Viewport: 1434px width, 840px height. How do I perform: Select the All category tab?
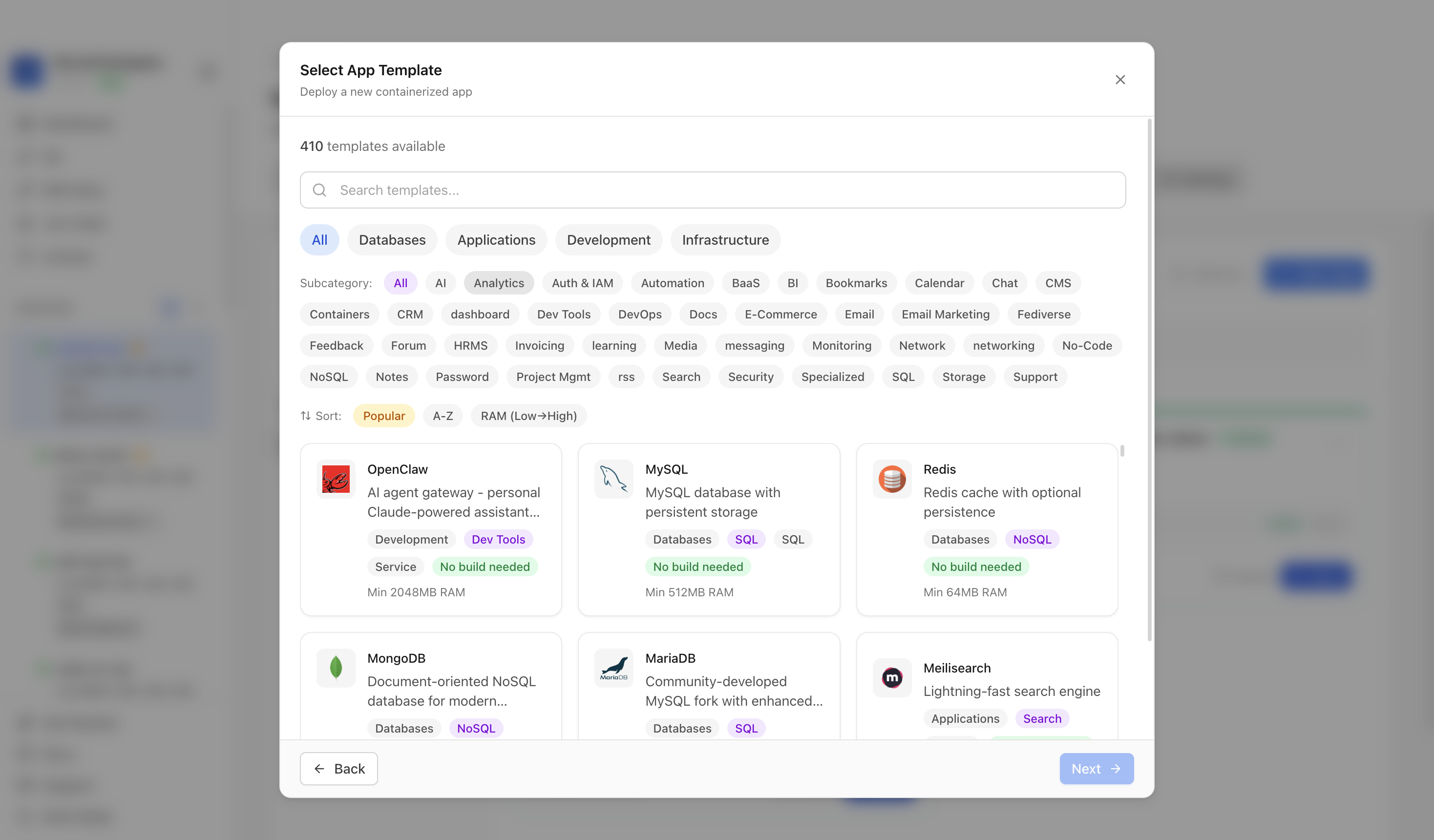point(319,240)
